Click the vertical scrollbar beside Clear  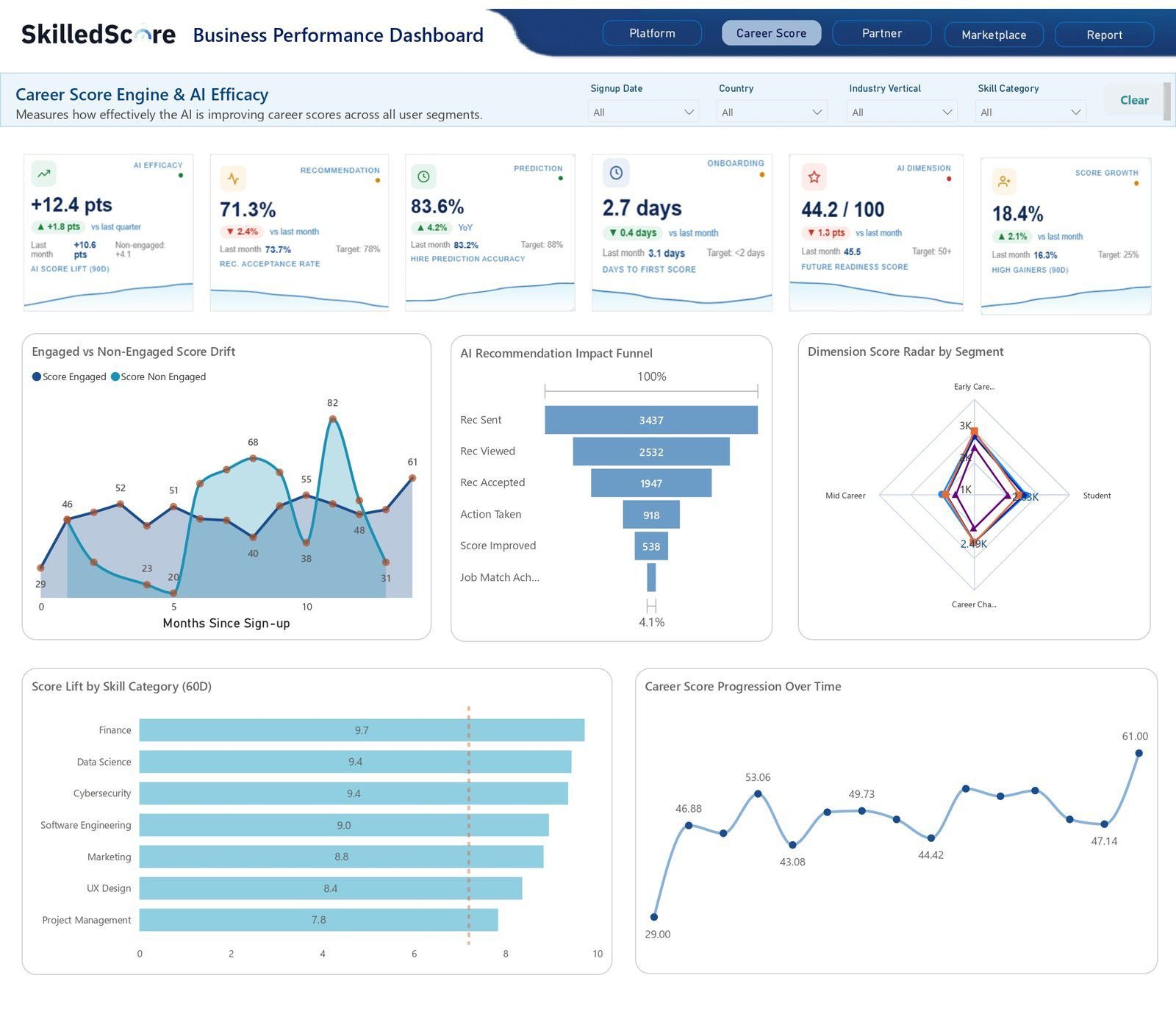[x=1166, y=101]
